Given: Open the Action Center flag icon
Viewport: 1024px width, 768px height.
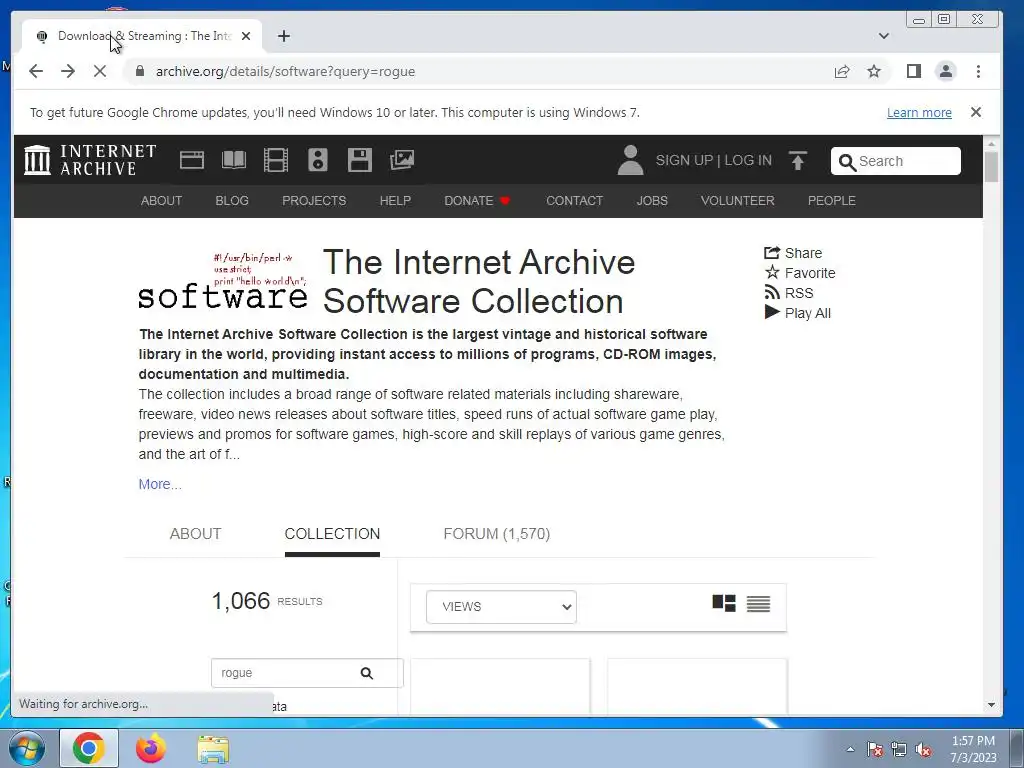Looking at the screenshot, I should (874, 750).
